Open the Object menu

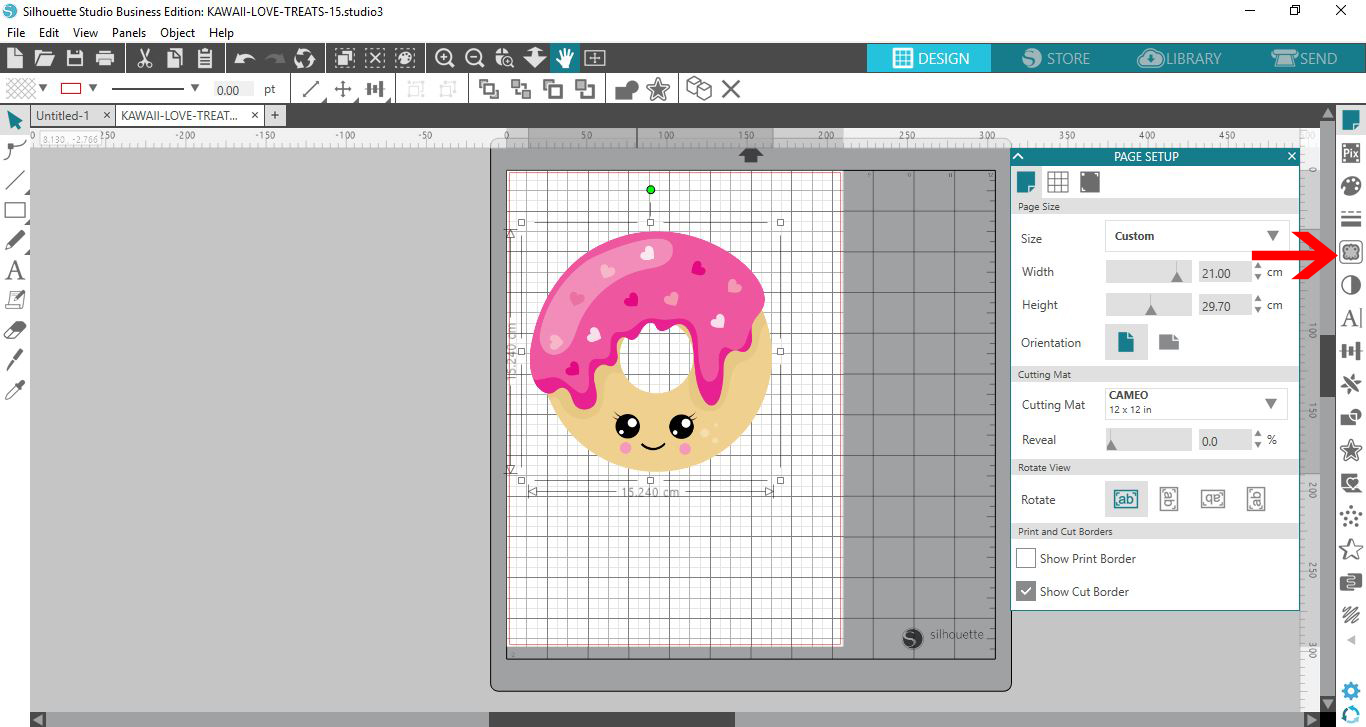178,33
